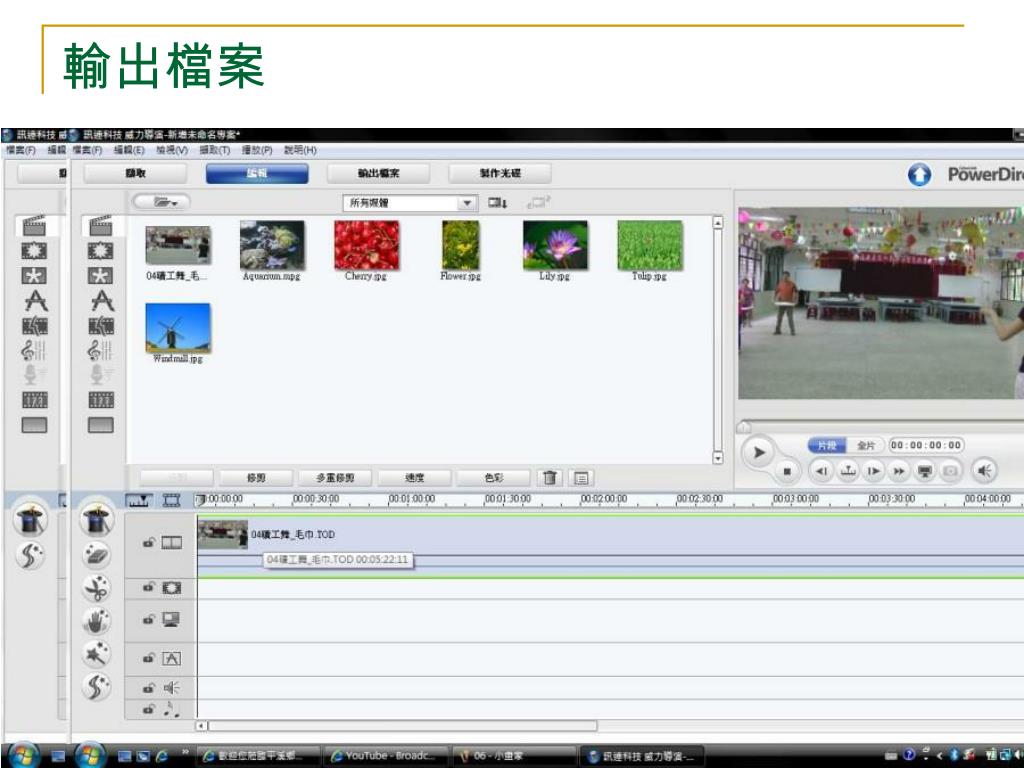Toggle lock on the PiP track
This screenshot has height=768, width=1024.
point(148,619)
